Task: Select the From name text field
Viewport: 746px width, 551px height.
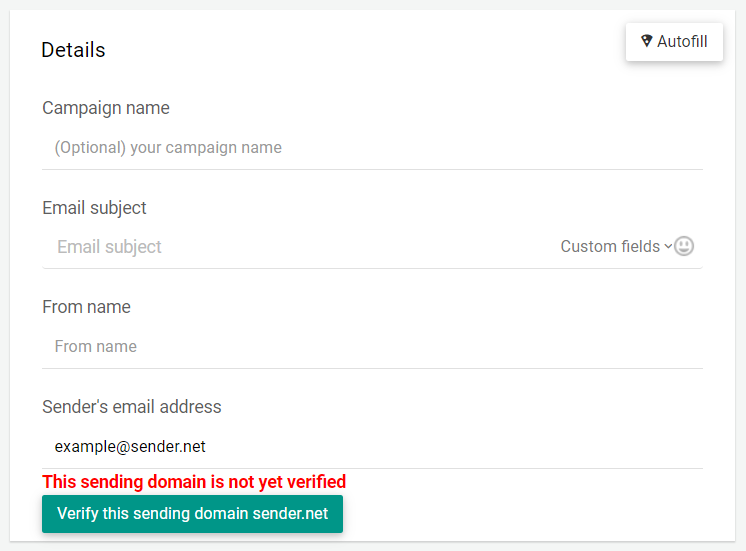Action: tap(372, 346)
